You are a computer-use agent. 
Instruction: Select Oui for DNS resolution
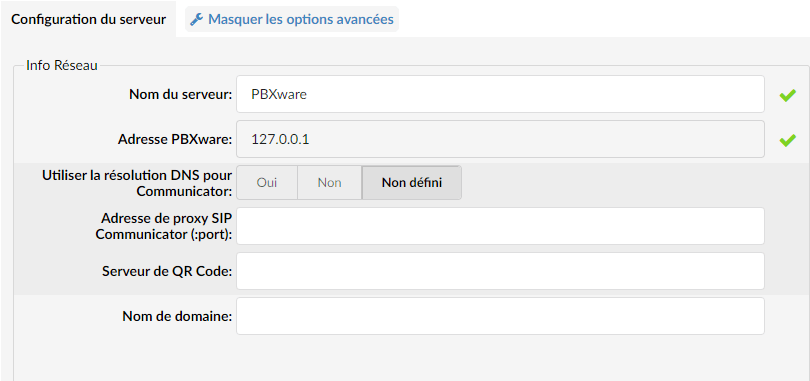[267, 183]
